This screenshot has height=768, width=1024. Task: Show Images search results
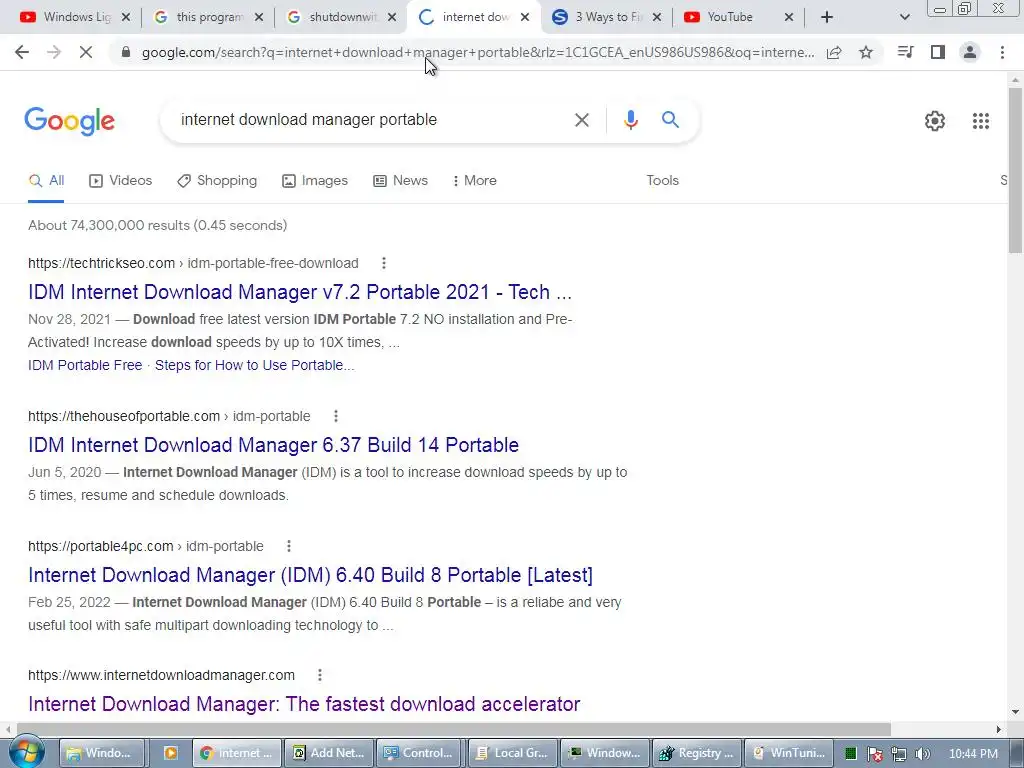click(x=315, y=181)
